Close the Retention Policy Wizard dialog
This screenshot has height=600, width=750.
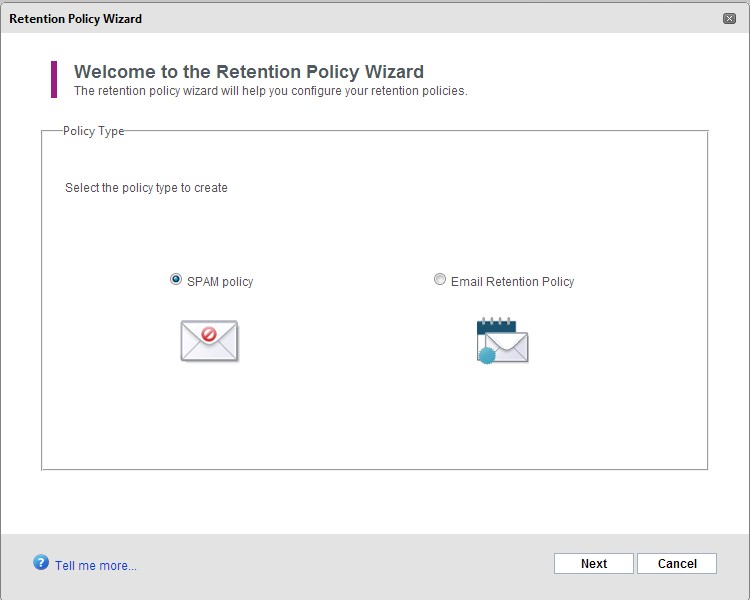[729, 18]
